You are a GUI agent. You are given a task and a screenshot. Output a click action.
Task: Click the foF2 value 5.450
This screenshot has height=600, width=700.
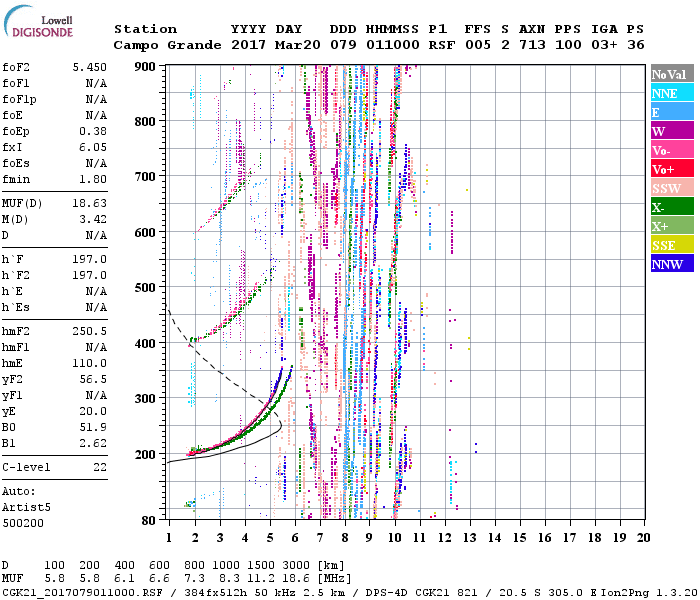coord(89,67)
